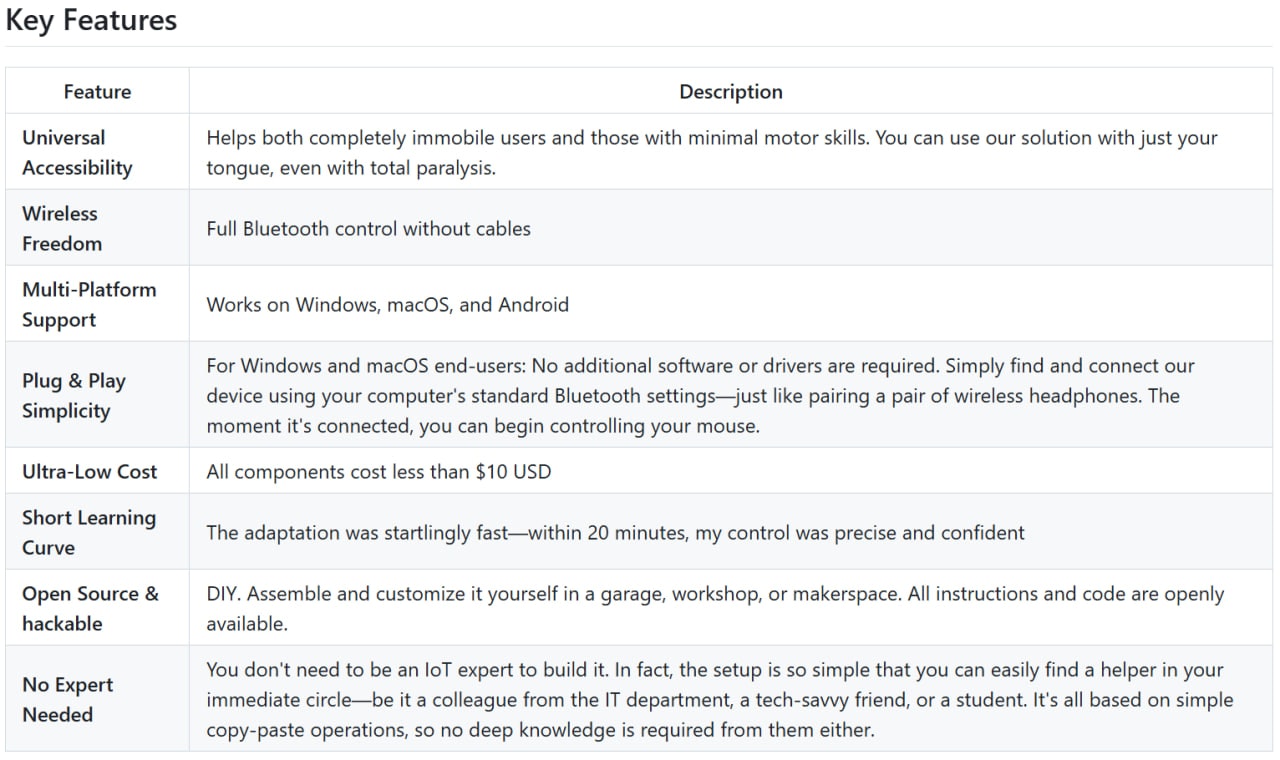Image resolution: width=1280 pixels, height=760 pixels.
Task: Click the horizontal rule under Key Features
Action: coord(638,46)
